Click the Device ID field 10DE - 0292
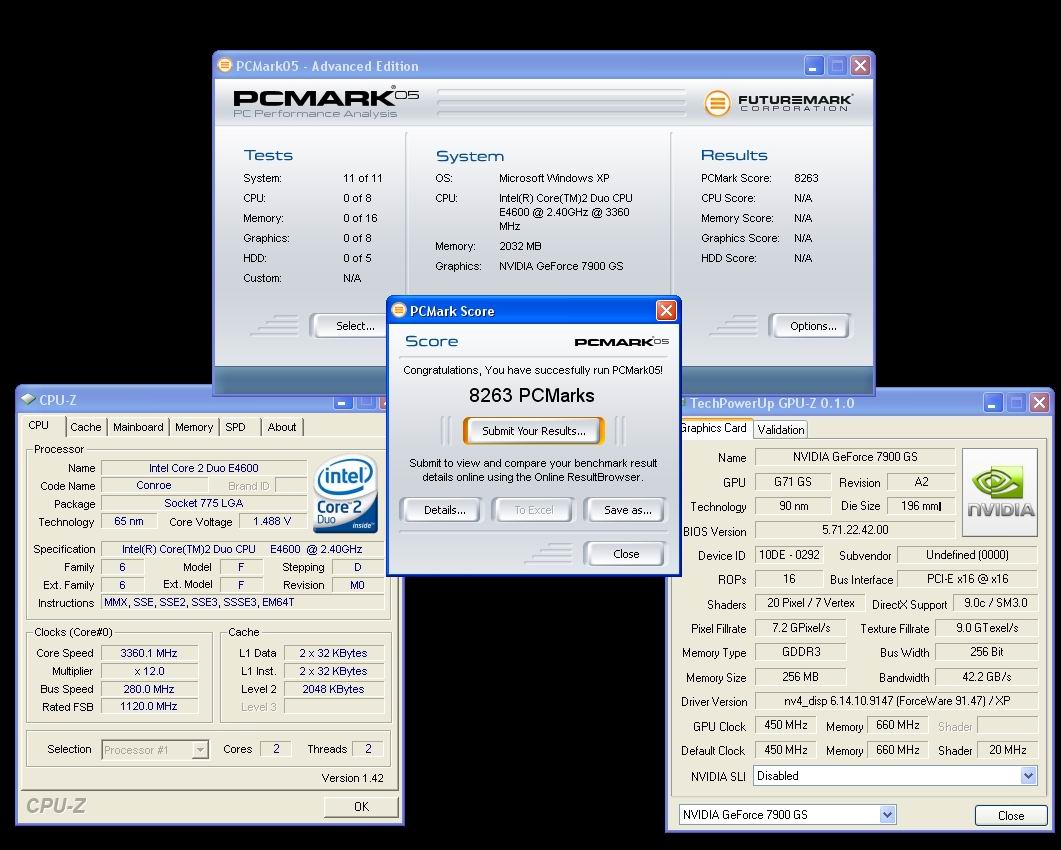1061x850 pixels. point(789,555)
